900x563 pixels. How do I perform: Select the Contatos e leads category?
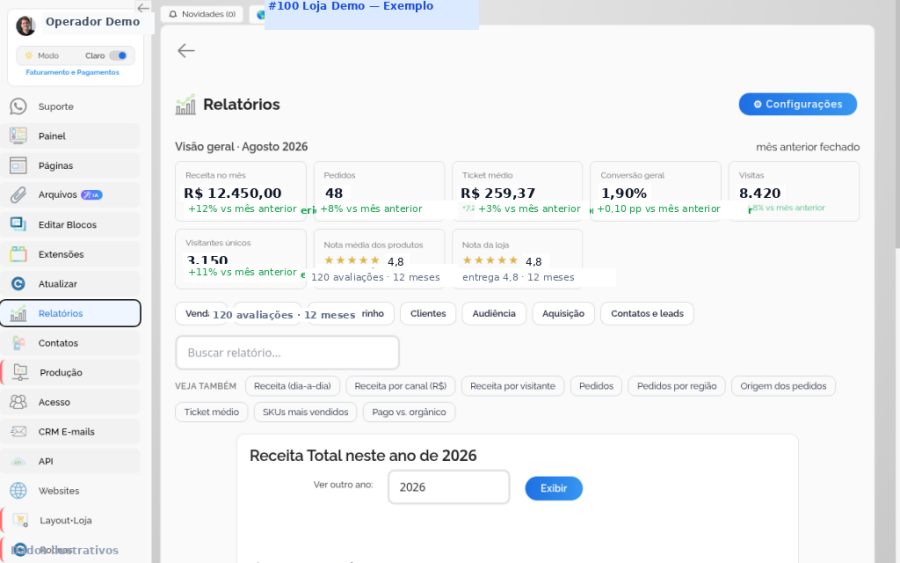click(x=647, y=313)
